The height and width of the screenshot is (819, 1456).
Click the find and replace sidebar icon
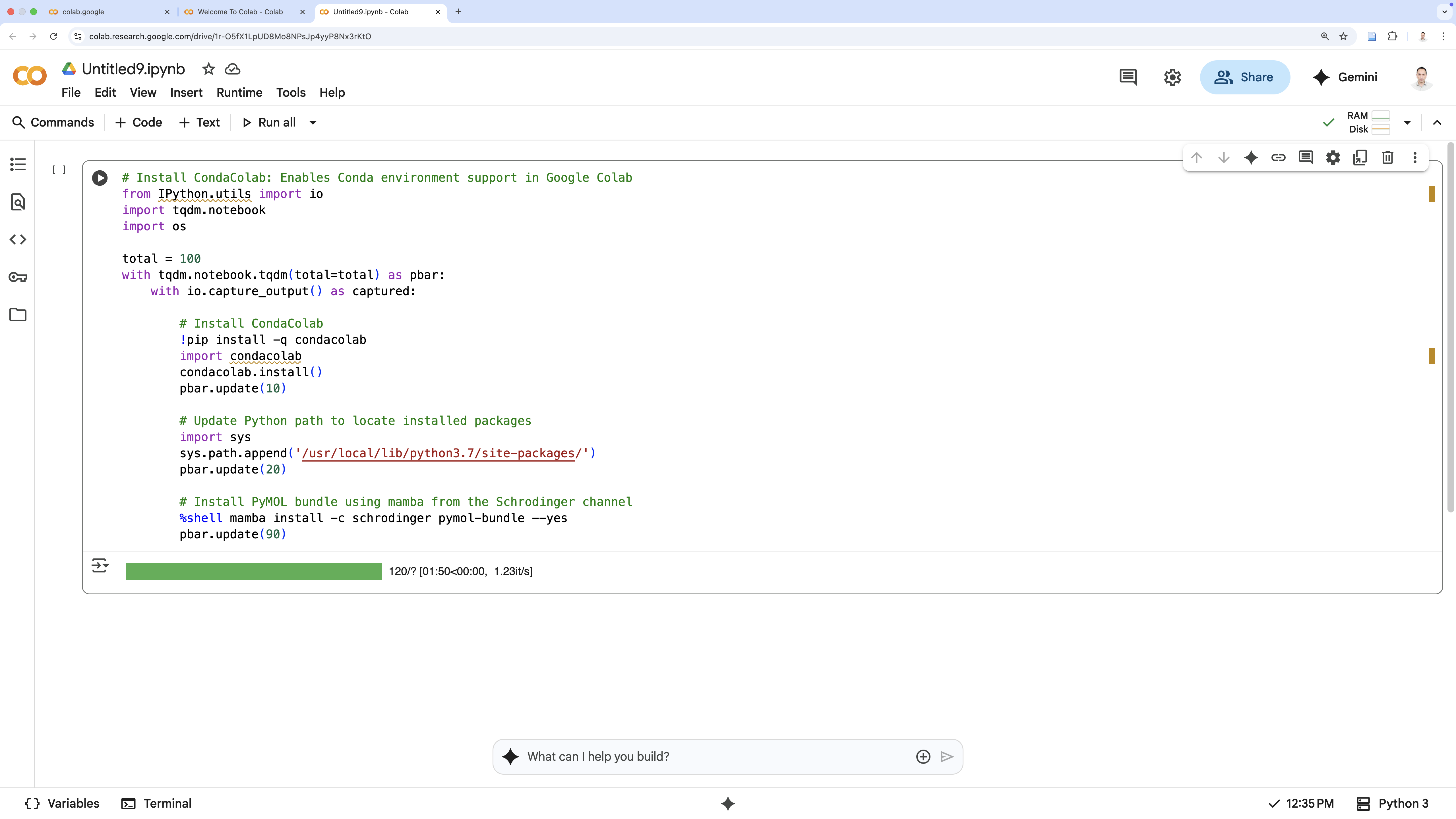(x=18, y=202)
